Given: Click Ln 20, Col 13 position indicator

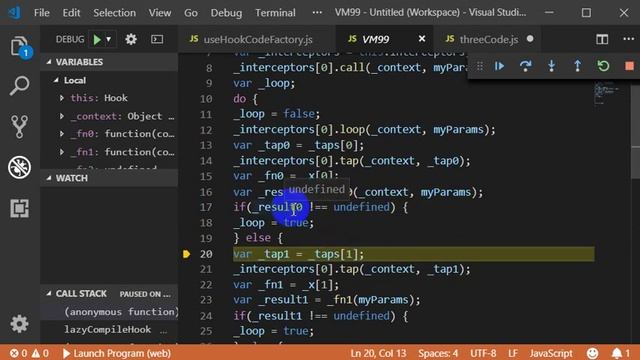Looking at the screenshot, I should tap(378, 353).
